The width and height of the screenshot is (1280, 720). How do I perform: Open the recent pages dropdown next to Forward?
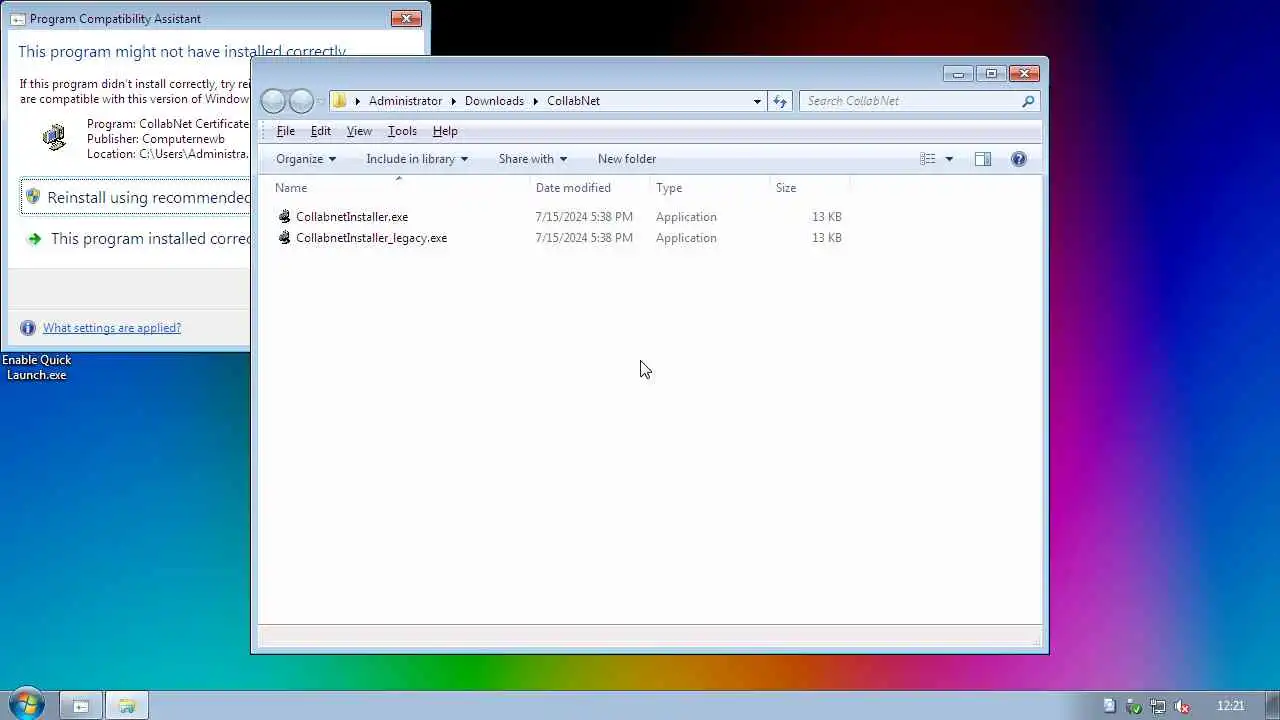pos(320,101)
